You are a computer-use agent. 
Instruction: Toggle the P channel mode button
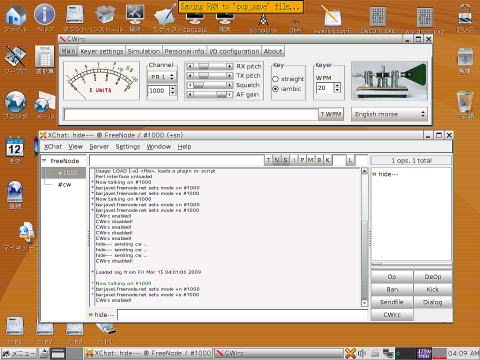(x=302, y=160)
